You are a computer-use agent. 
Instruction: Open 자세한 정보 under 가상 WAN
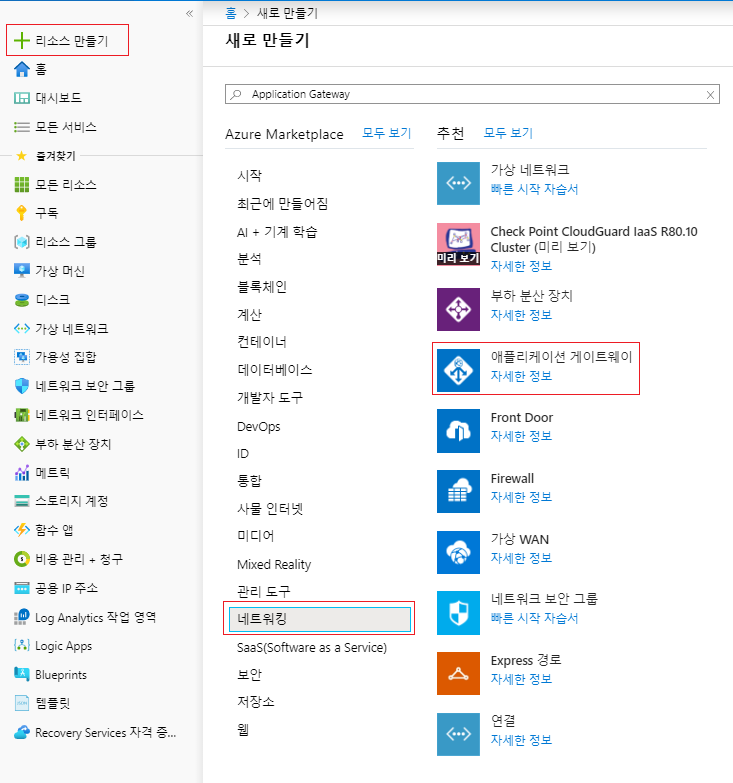pos(521,558)
